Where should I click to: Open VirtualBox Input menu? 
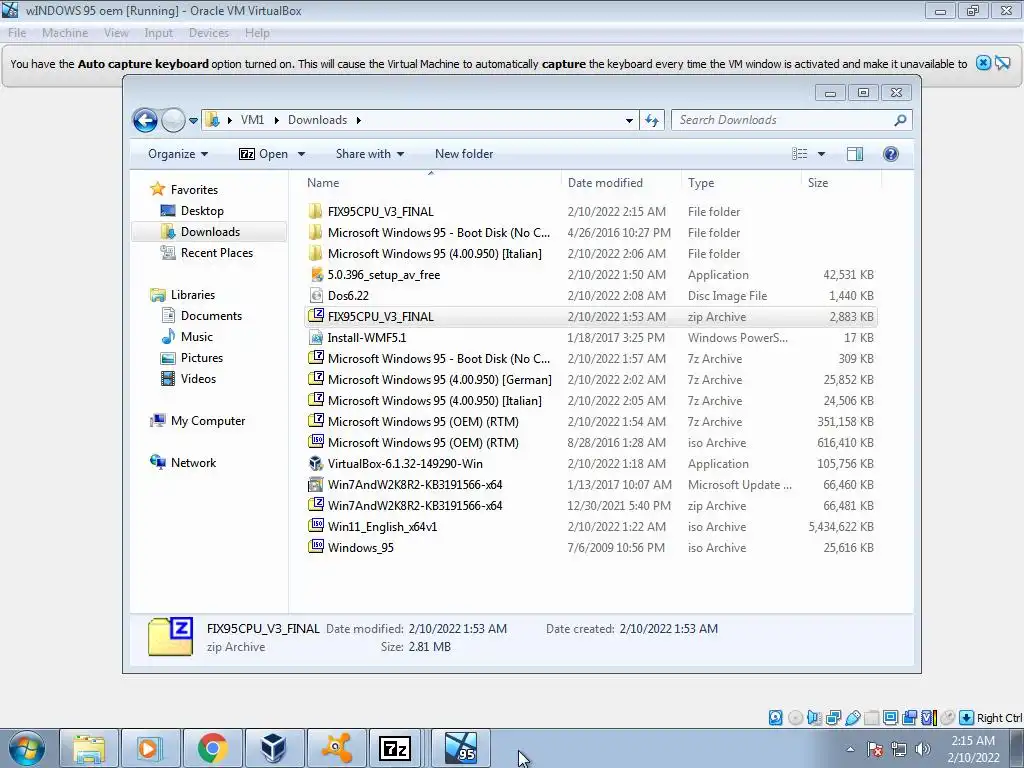coord(159,33)
